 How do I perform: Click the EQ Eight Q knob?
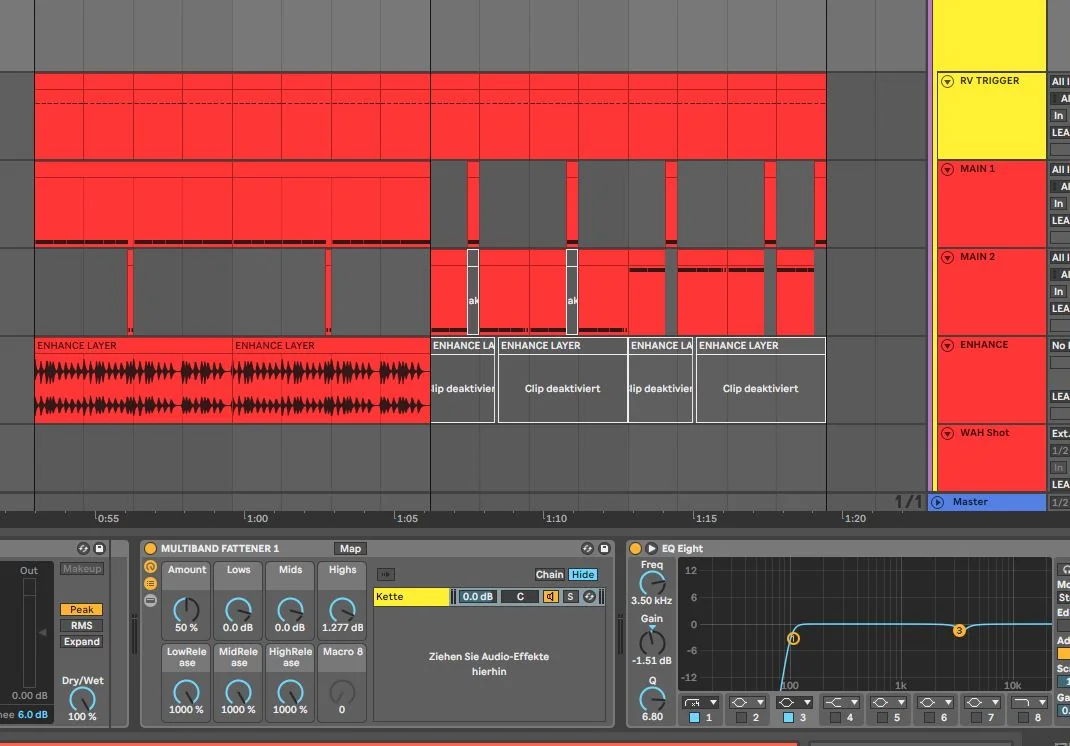pos(652,699)
